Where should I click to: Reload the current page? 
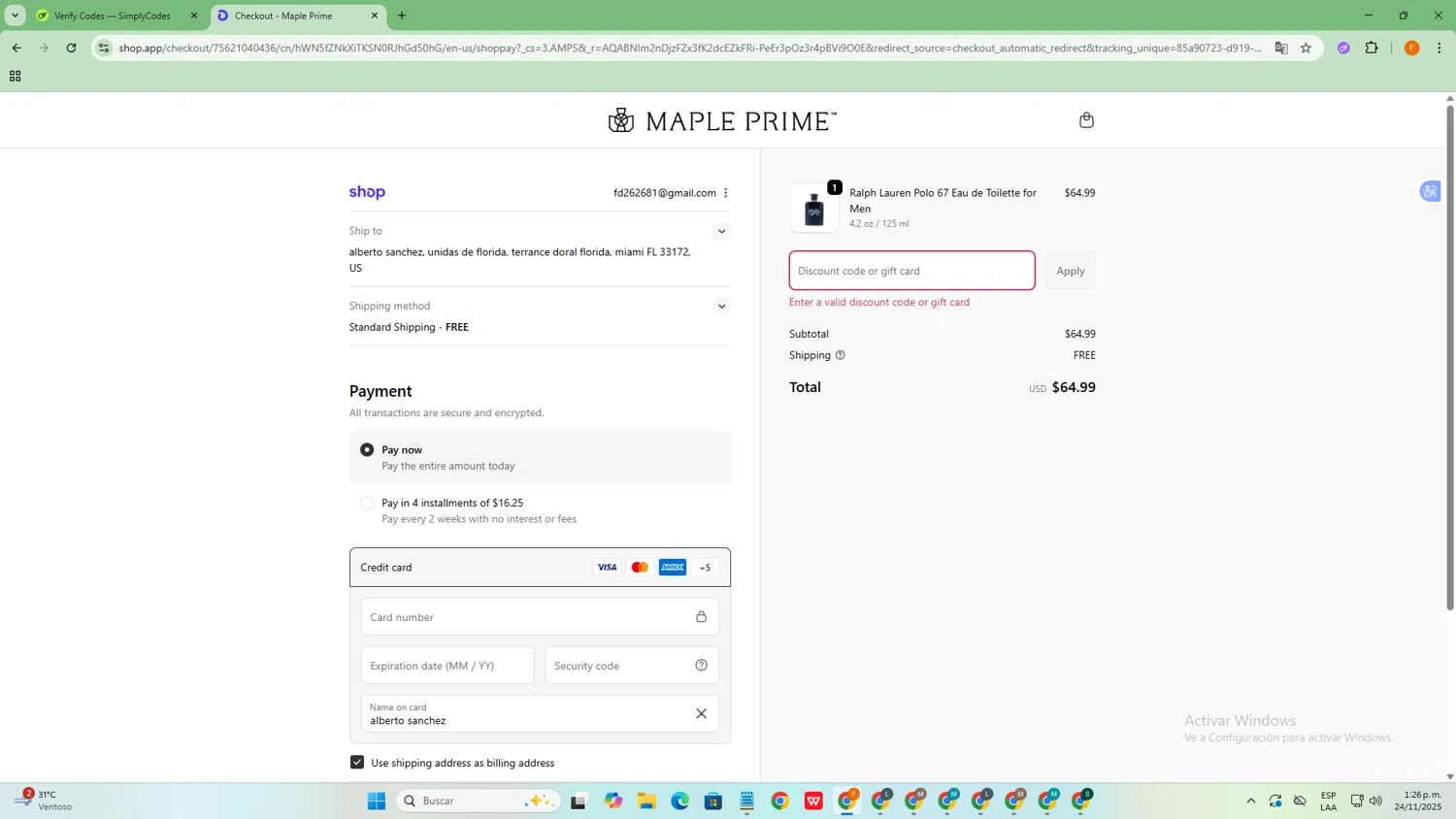(71, 48)
